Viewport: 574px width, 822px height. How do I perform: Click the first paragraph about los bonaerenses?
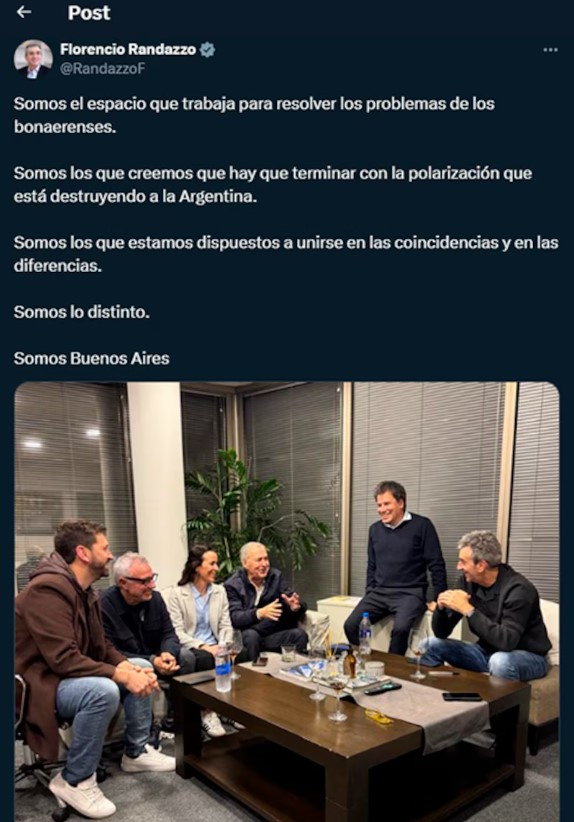pos(254,115)
